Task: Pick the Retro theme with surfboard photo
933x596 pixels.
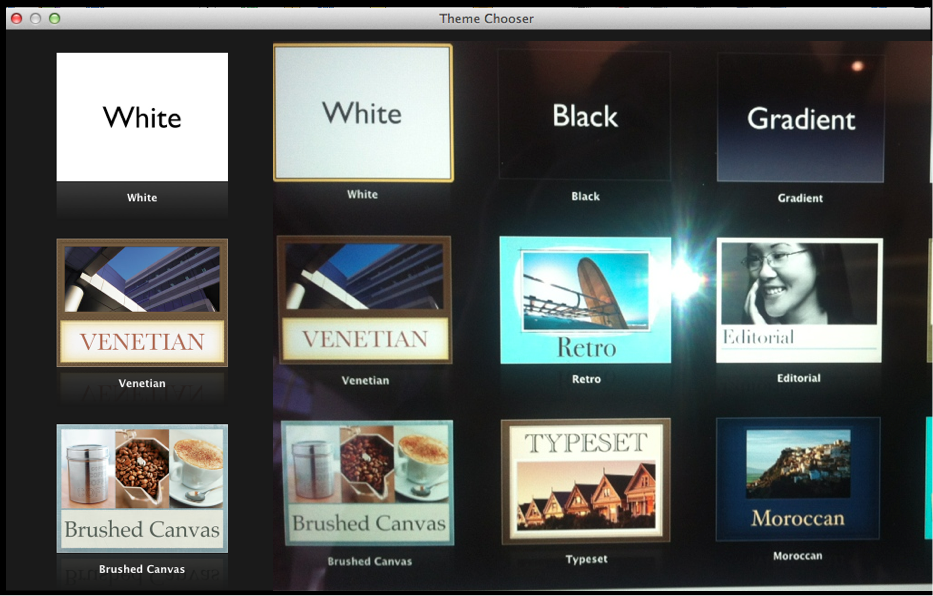Action: point(585,300)
